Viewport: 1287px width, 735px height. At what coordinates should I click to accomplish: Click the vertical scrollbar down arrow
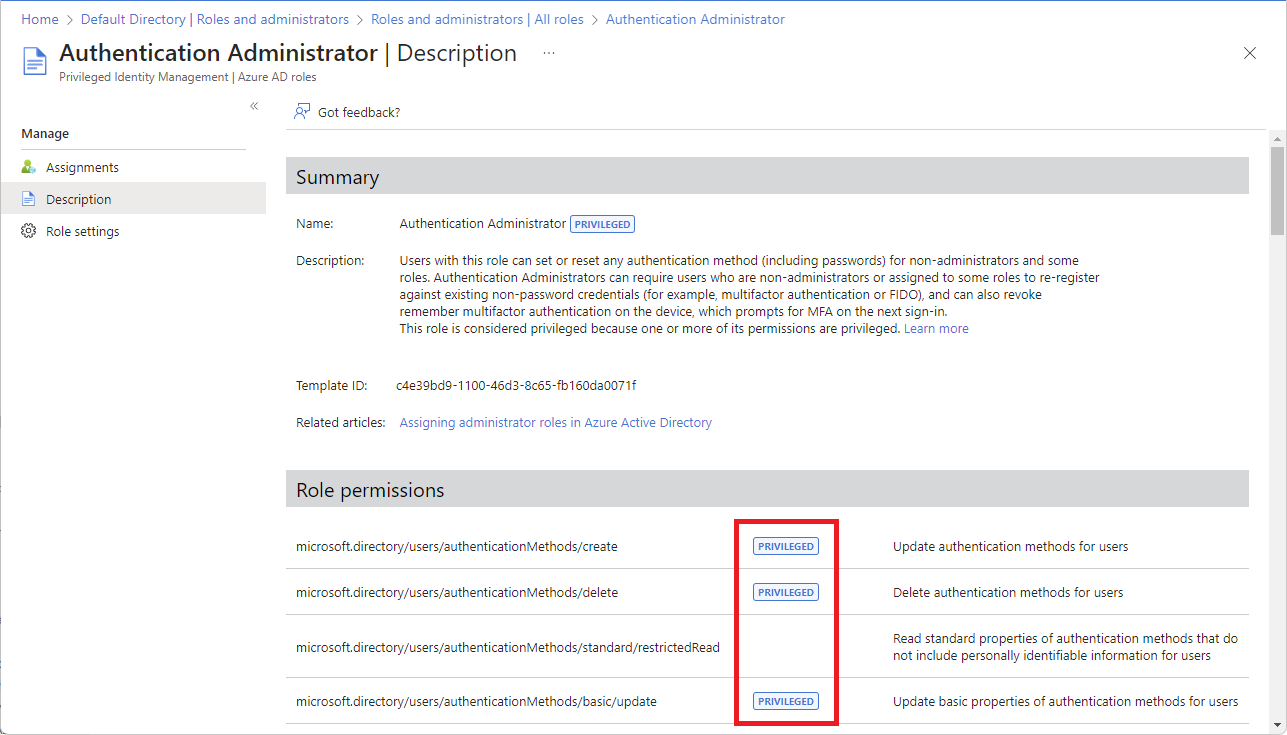click(x=1277, y=724)
